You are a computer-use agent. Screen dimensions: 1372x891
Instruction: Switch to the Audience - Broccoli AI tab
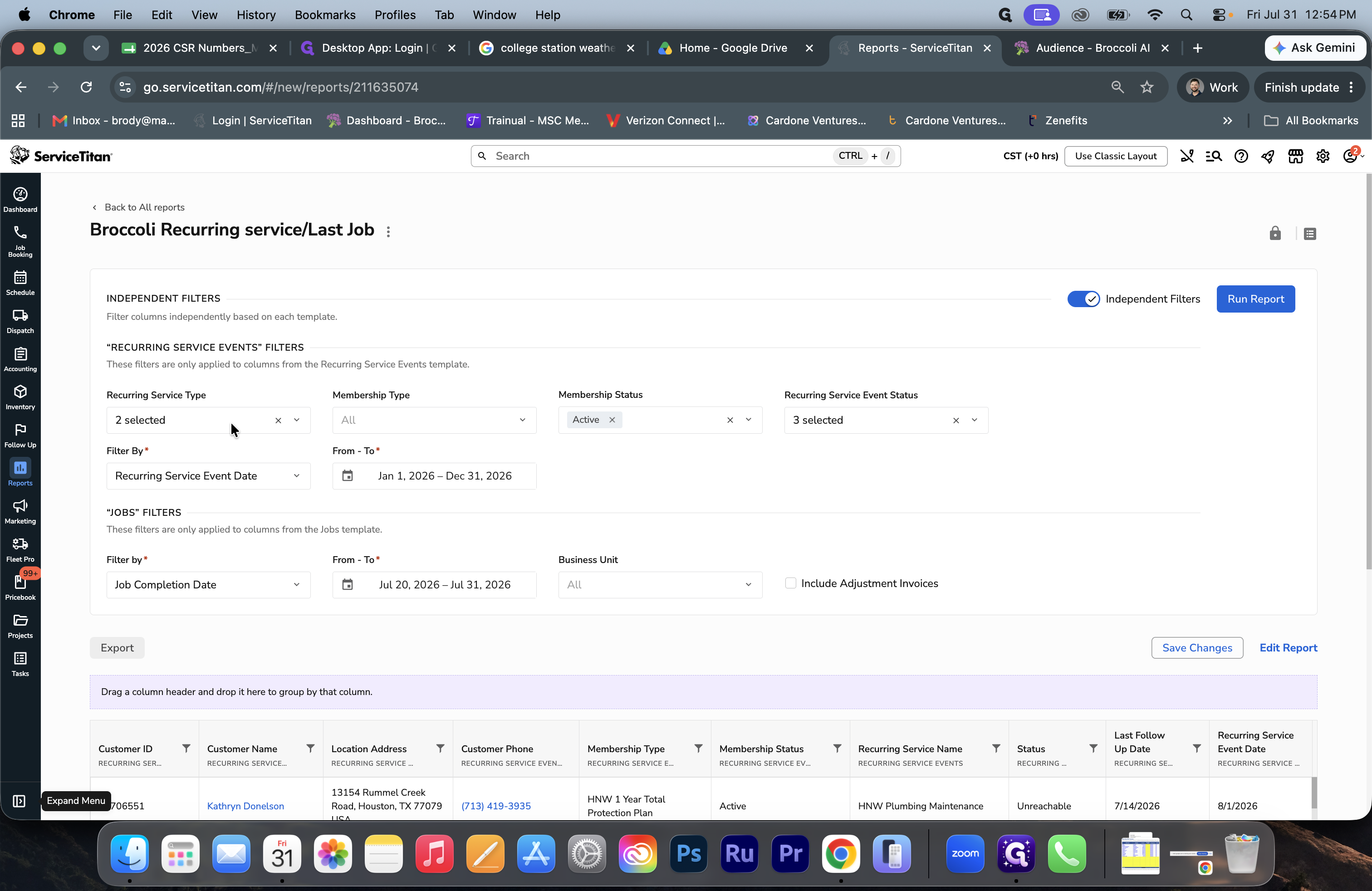(1092, 48)
